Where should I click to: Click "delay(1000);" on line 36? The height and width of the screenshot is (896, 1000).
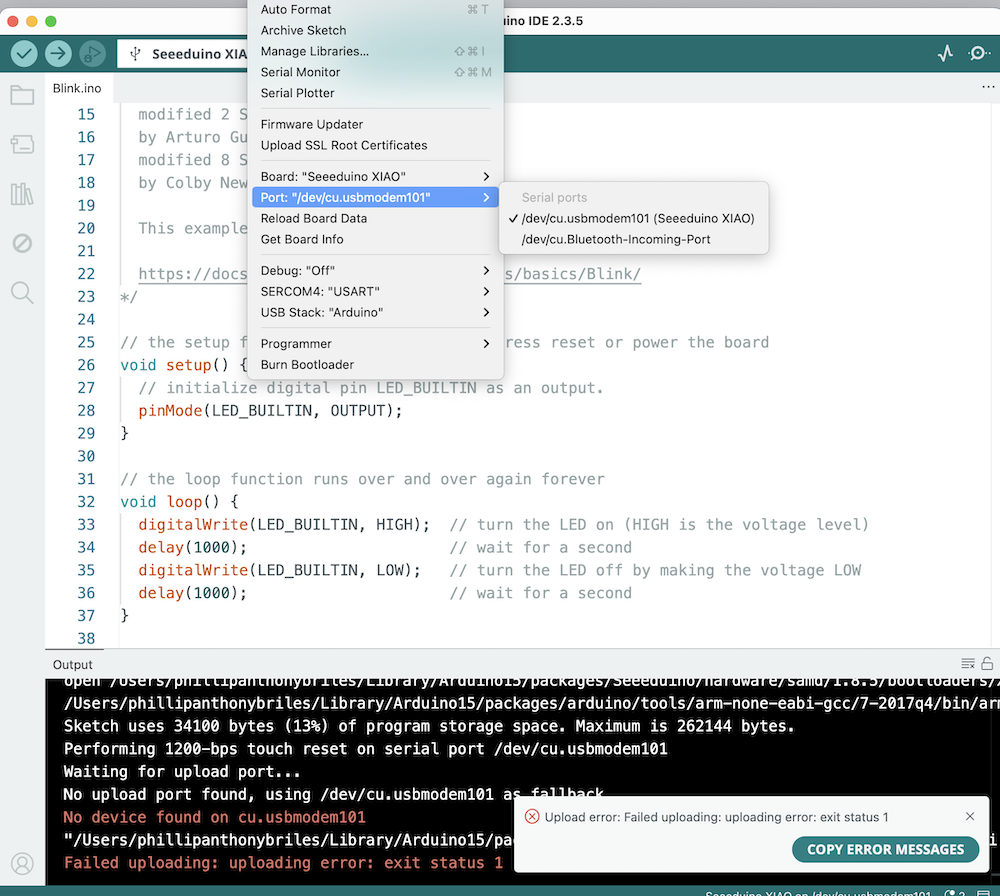pos(193,593)
